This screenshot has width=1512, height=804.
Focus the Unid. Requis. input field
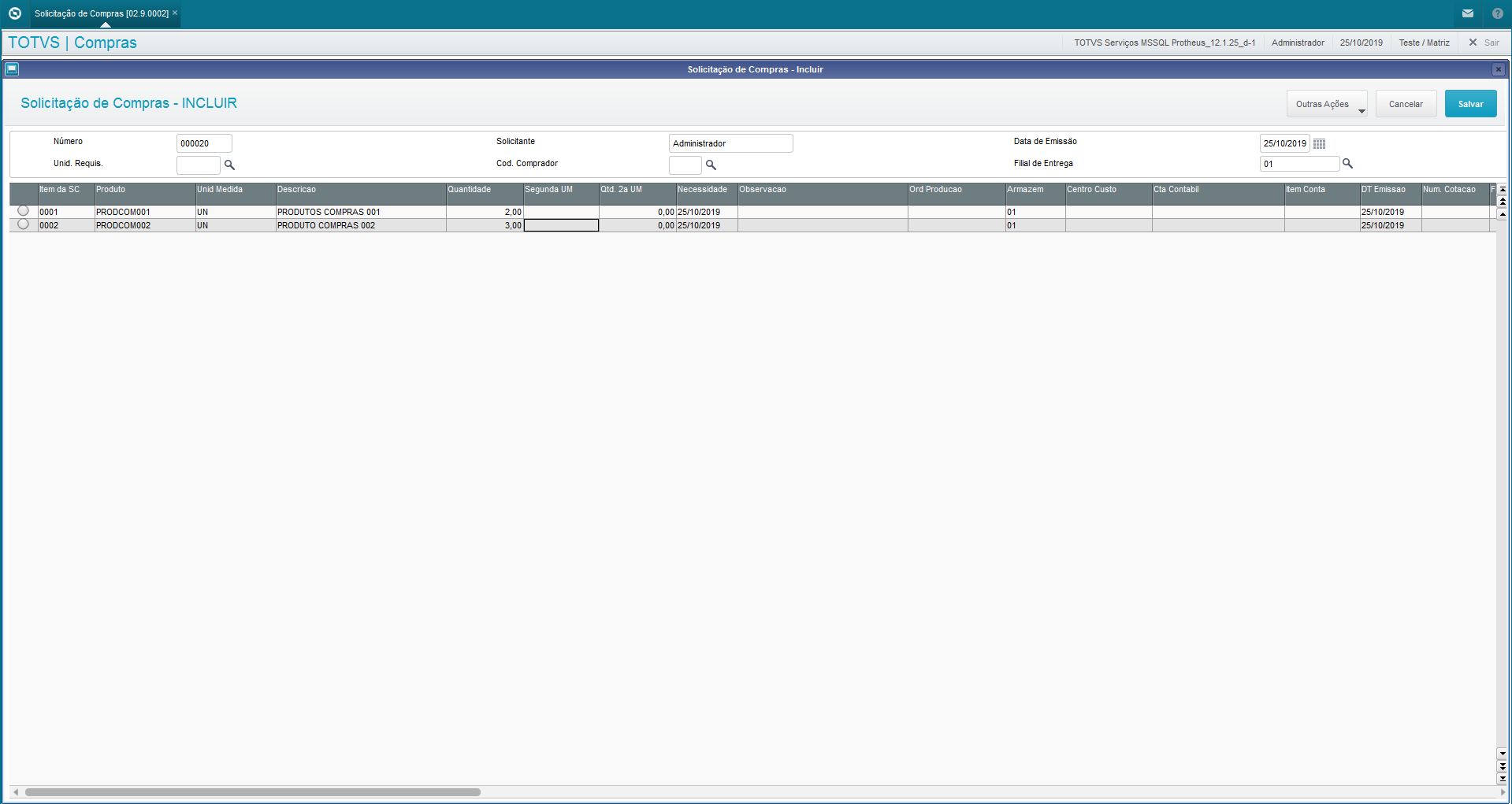[x=199, y=165]
